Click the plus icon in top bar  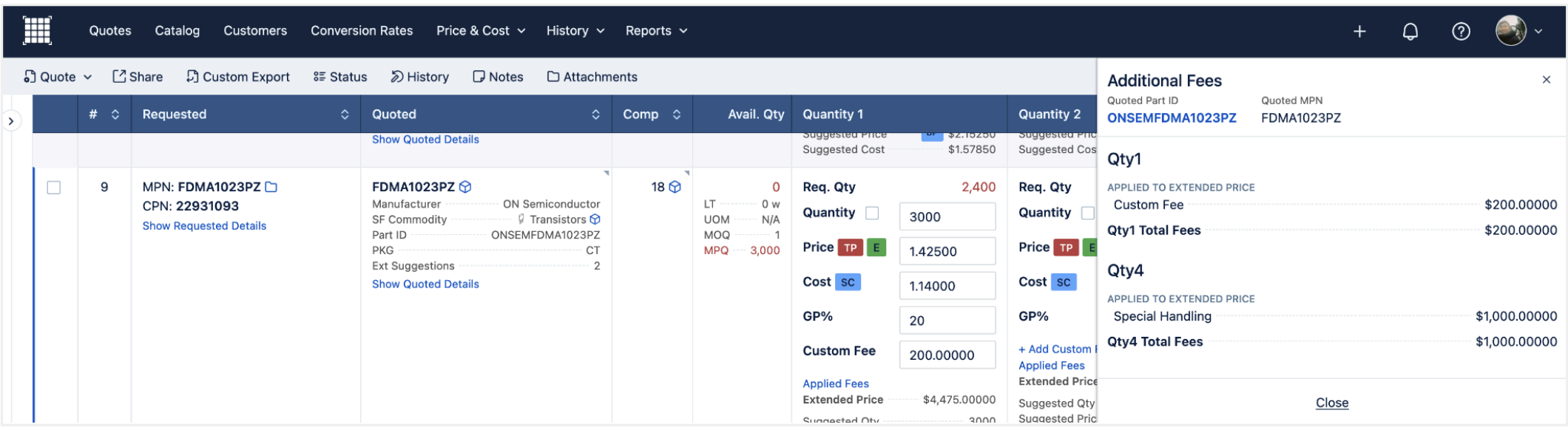[x=1359, y=31]
